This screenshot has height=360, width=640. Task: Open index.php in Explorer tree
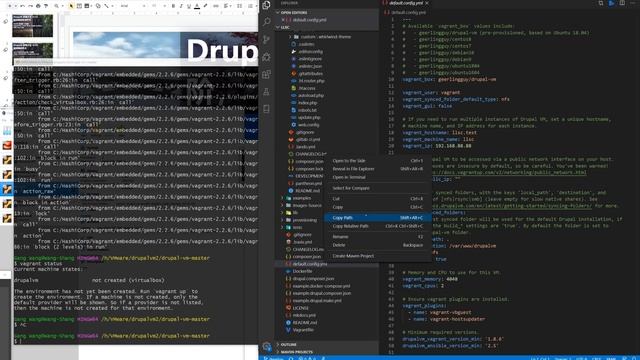tap(308, 103)
